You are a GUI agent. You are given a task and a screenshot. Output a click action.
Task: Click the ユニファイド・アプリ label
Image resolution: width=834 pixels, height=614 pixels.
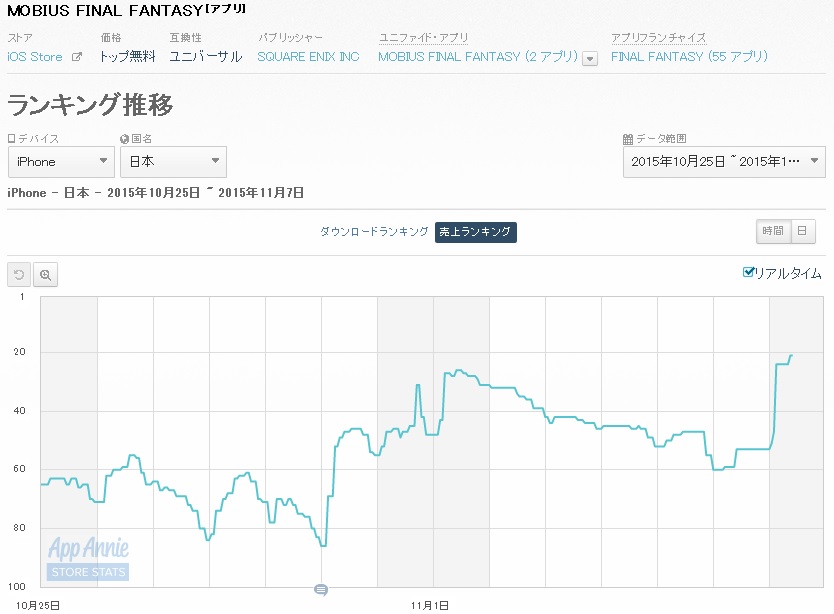pos(423,38)
